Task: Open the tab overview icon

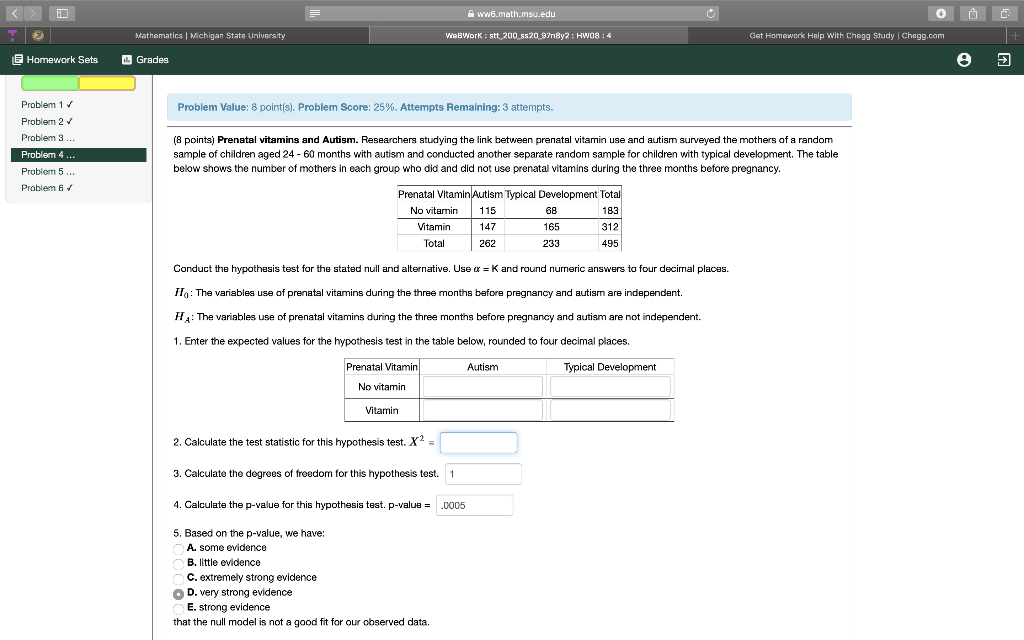Action: (1006, 13)
